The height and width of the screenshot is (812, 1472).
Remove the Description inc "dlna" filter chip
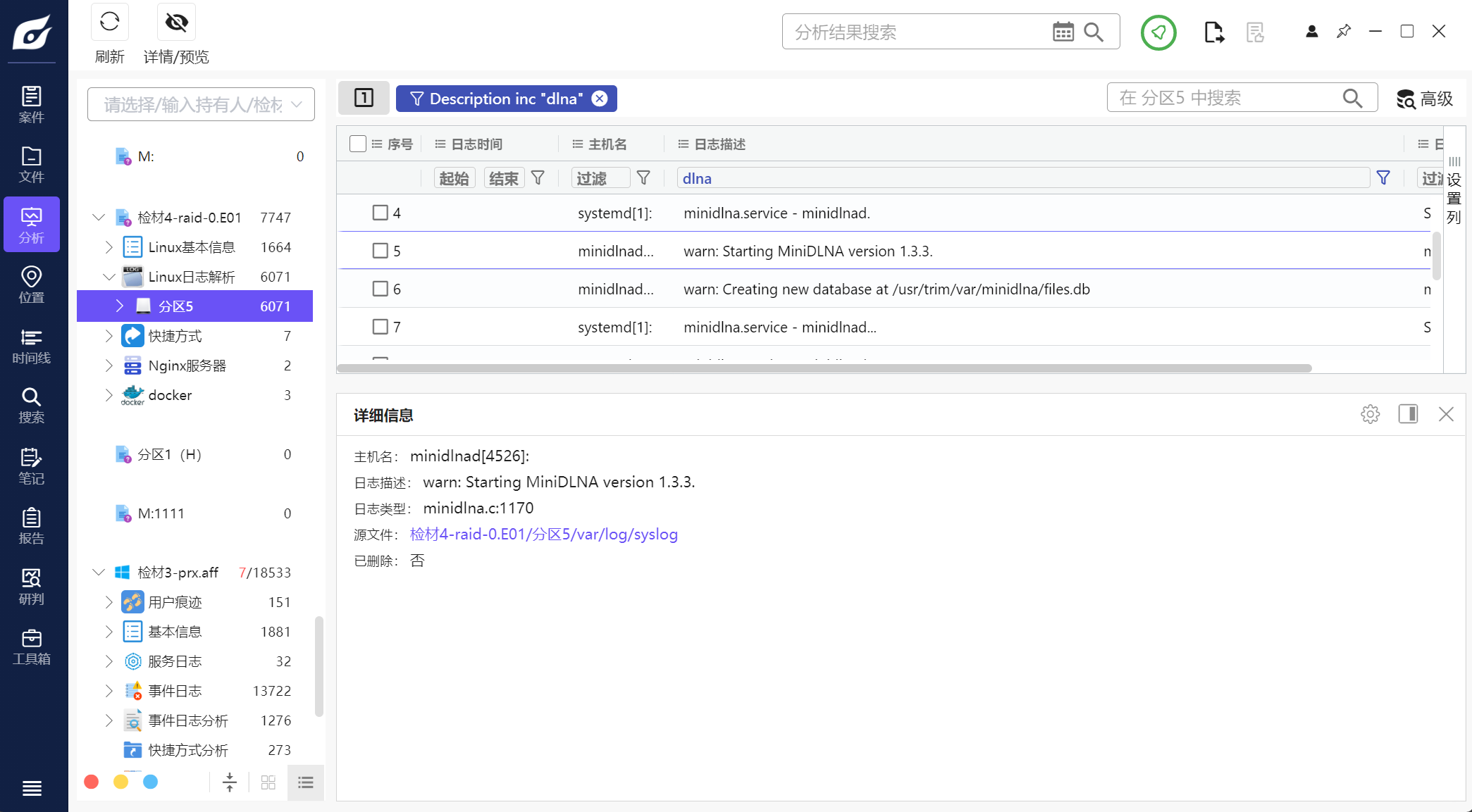600,99
